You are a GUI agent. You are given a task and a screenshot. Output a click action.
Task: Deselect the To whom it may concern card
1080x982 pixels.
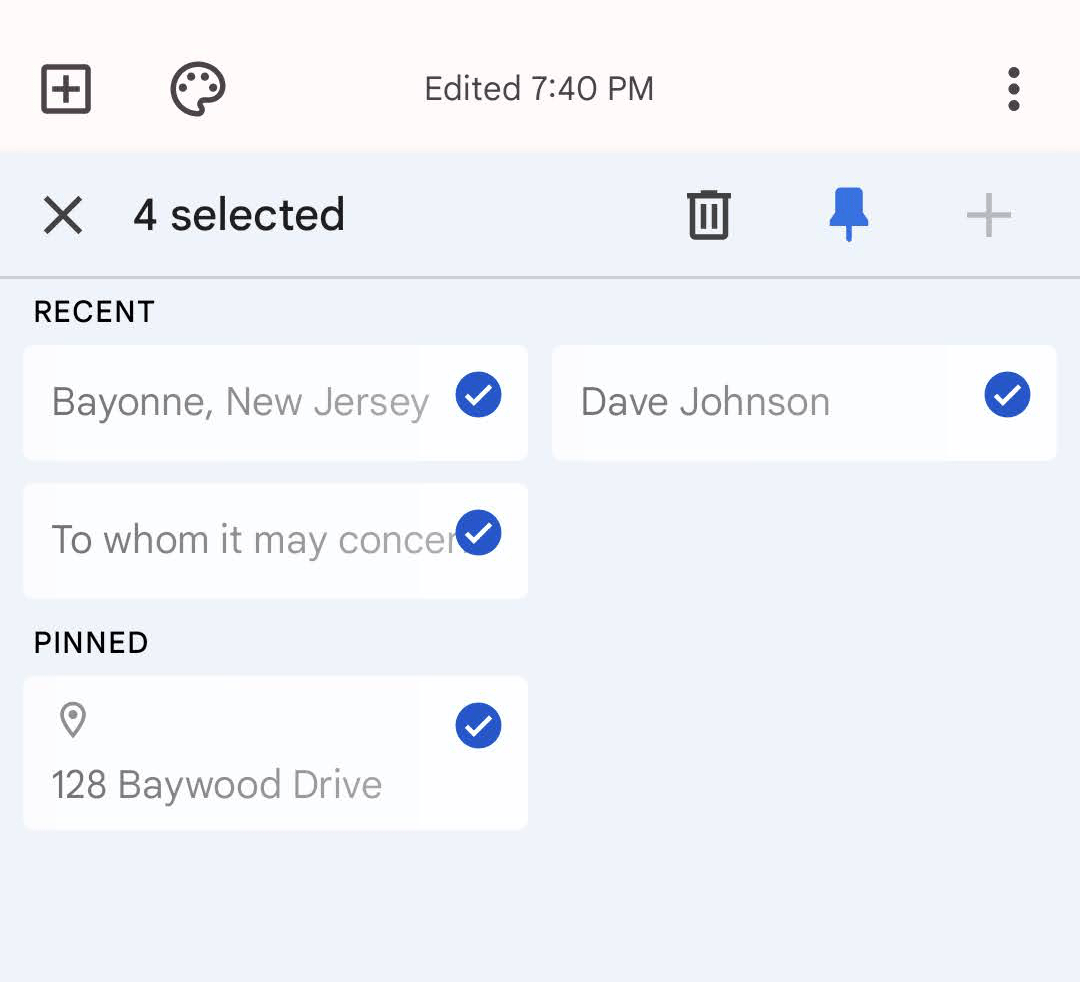478,533
